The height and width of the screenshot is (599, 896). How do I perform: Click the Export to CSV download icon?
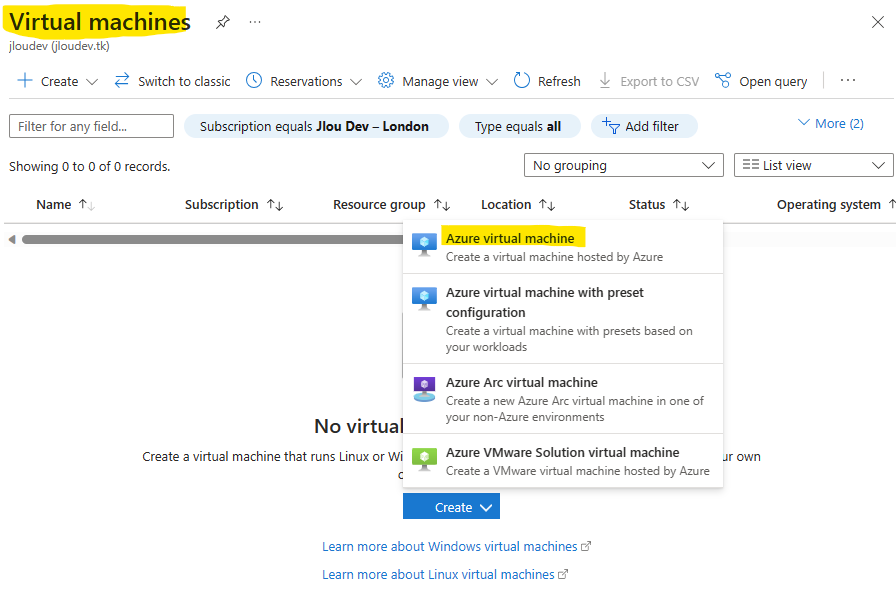point(605,81)
